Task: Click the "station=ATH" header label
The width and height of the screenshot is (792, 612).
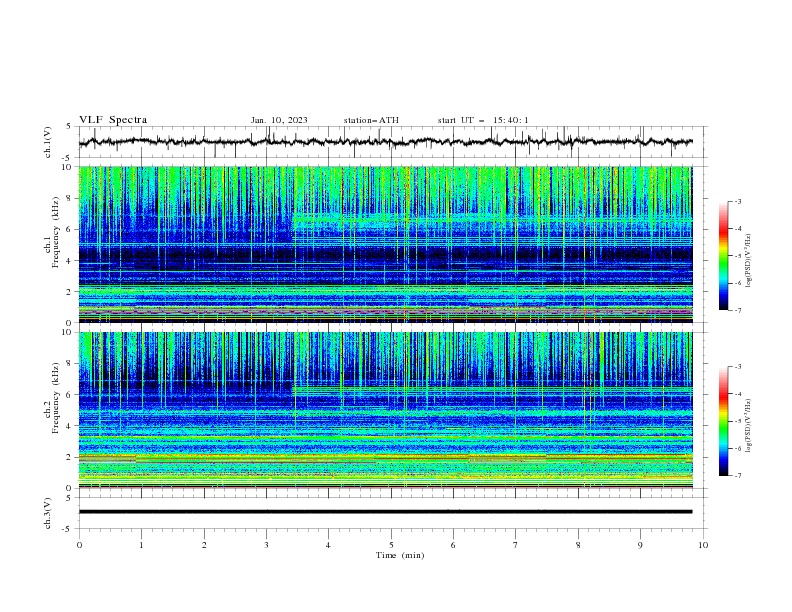Action: [x=371, y=120]
